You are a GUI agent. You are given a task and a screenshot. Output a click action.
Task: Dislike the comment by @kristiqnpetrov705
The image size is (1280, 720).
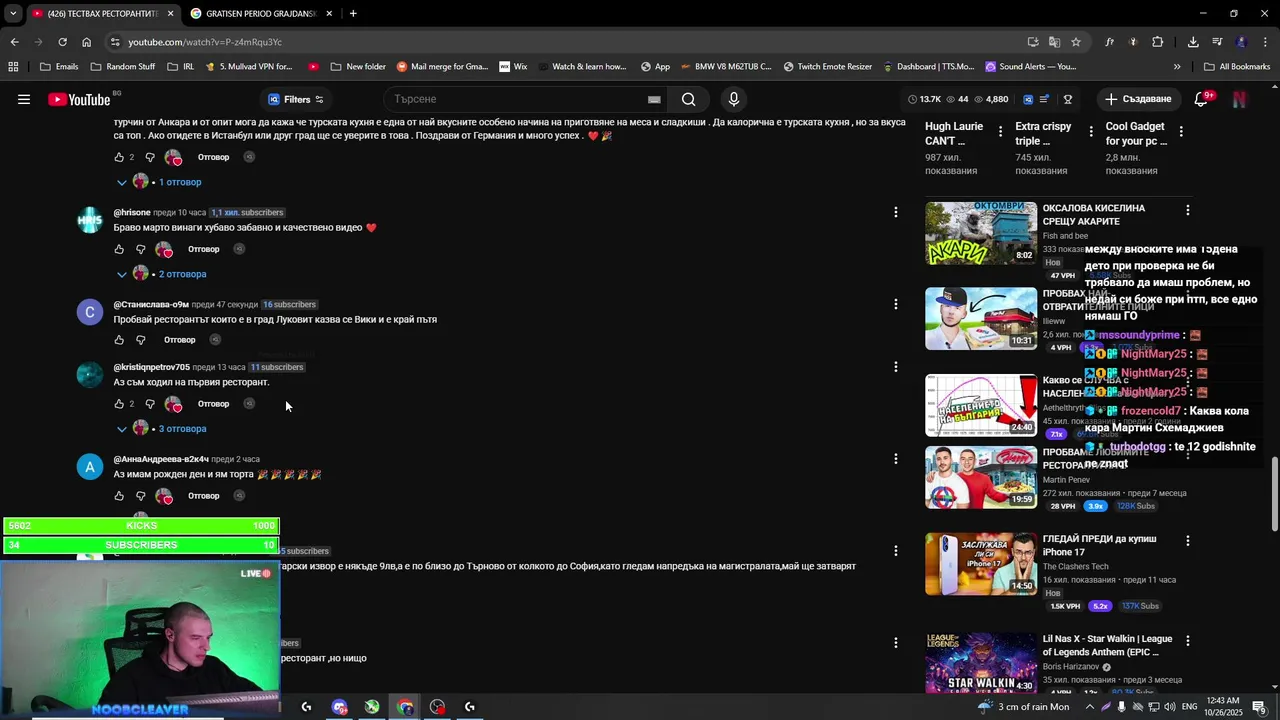coord(150,404)
